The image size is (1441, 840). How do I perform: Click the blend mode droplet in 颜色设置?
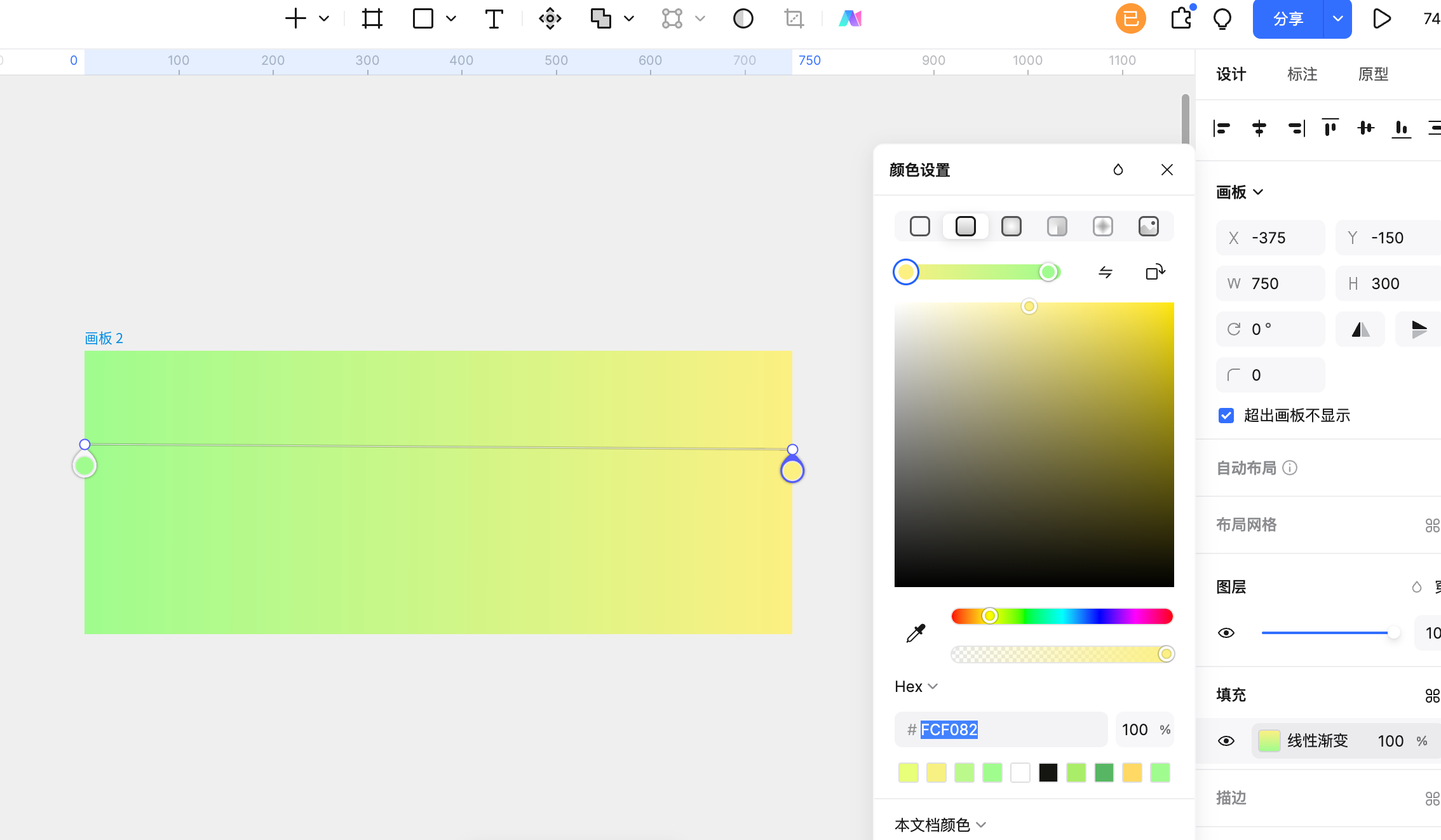coord(1118,170)
